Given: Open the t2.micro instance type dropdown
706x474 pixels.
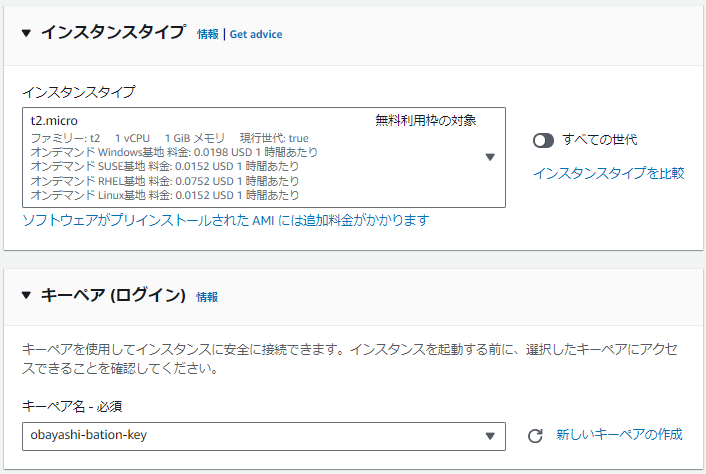Looking at the screenshot, I should coord(264,158).
